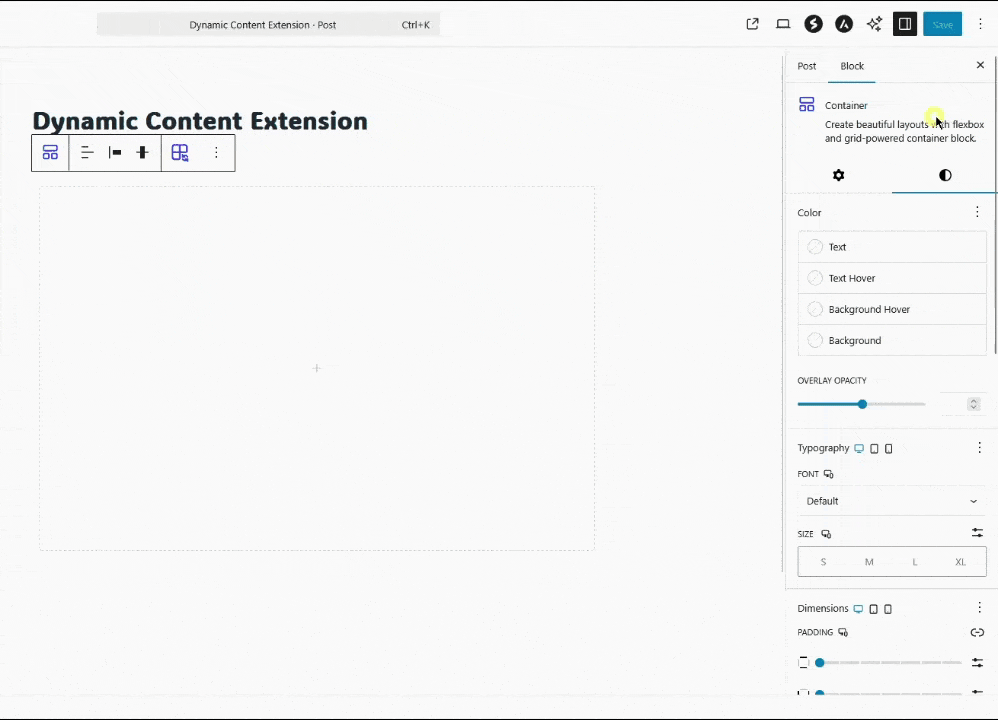This screenshot has height=720, width=998.
Task: Open post preview in new tab
Action: tap(753, 24)
